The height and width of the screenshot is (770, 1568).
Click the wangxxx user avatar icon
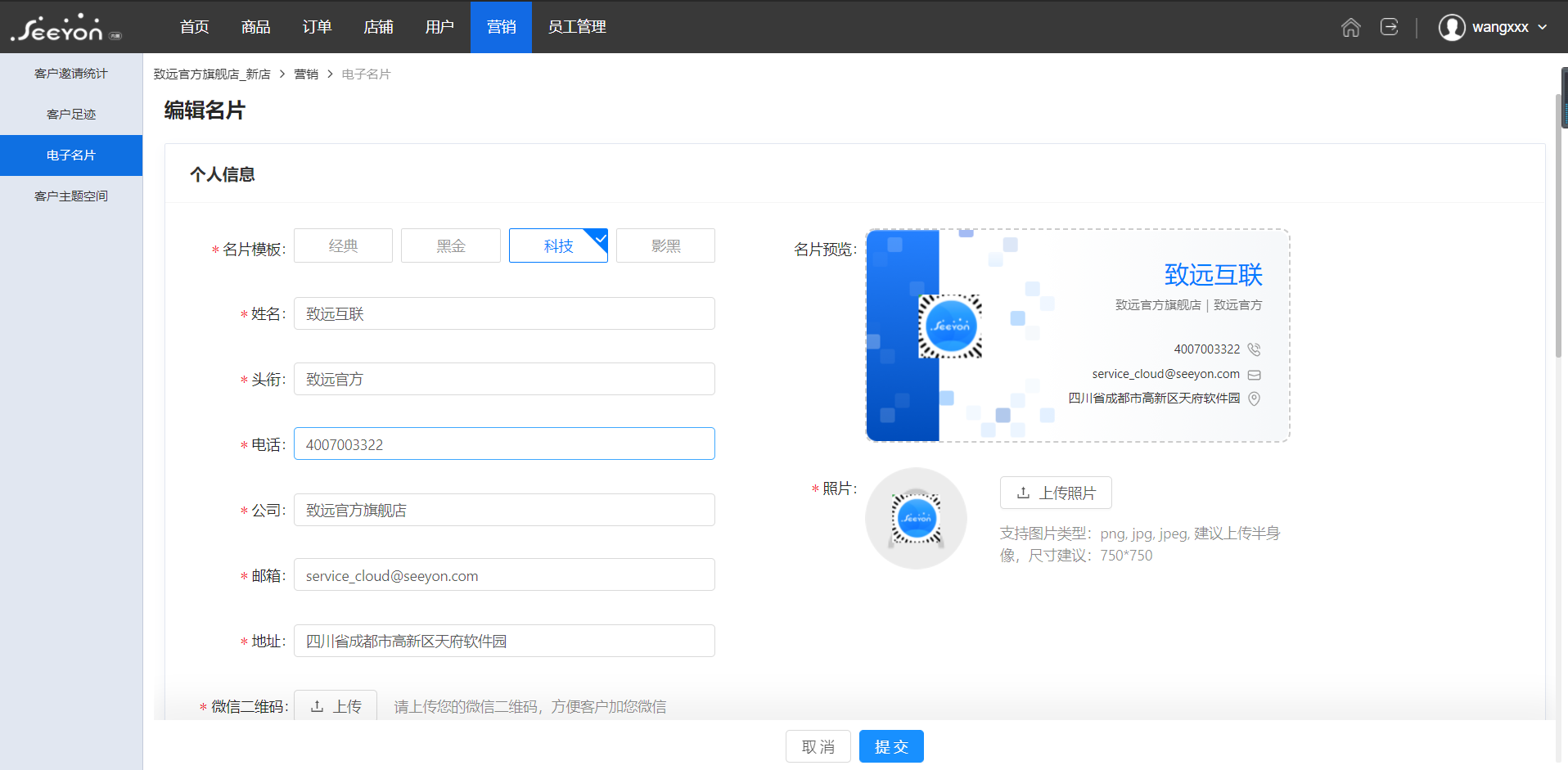point(1452,27)
